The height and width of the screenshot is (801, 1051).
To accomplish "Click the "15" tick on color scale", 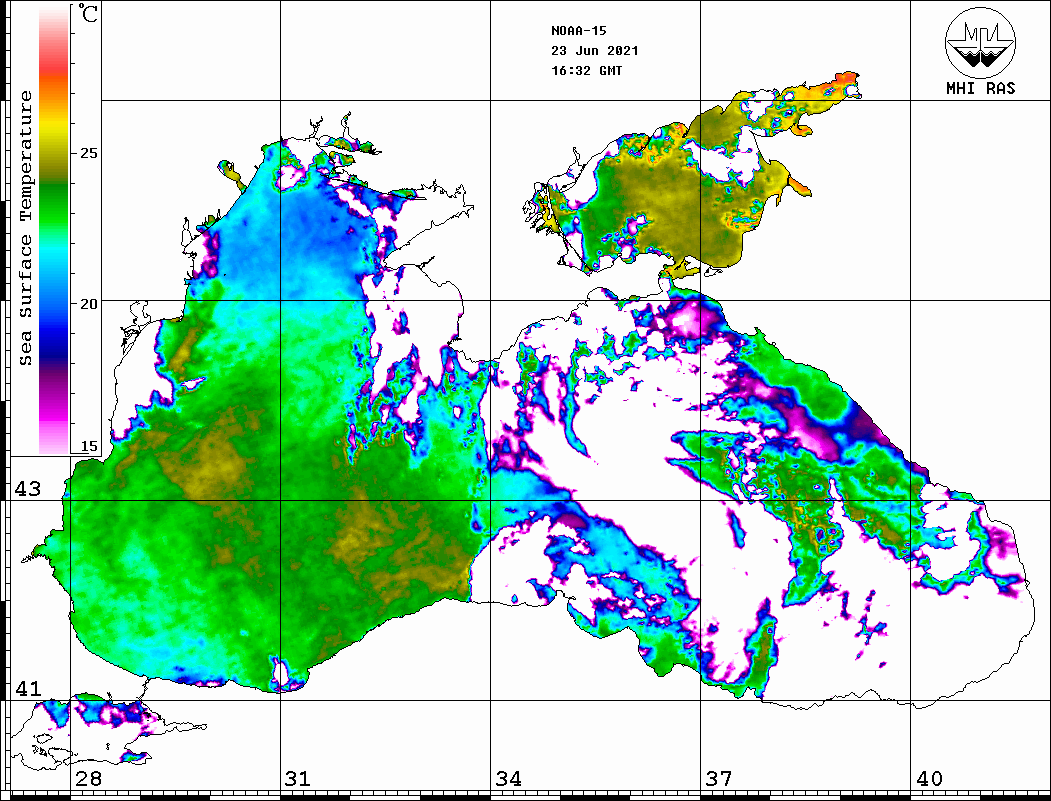I will tap(88, 446).
